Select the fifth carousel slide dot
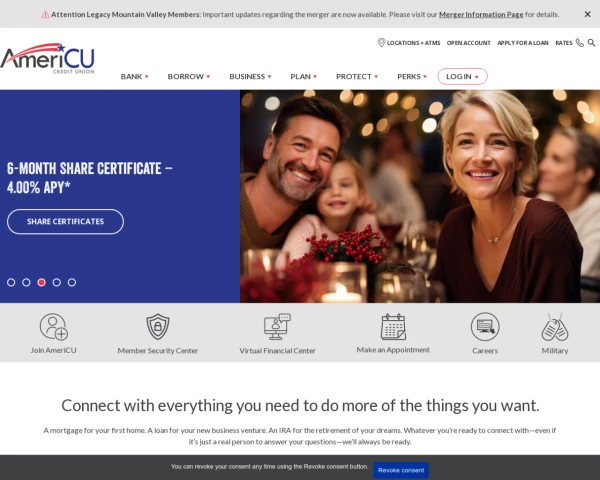The width and height of the screenshot is (600, 480). pos(72,282)
